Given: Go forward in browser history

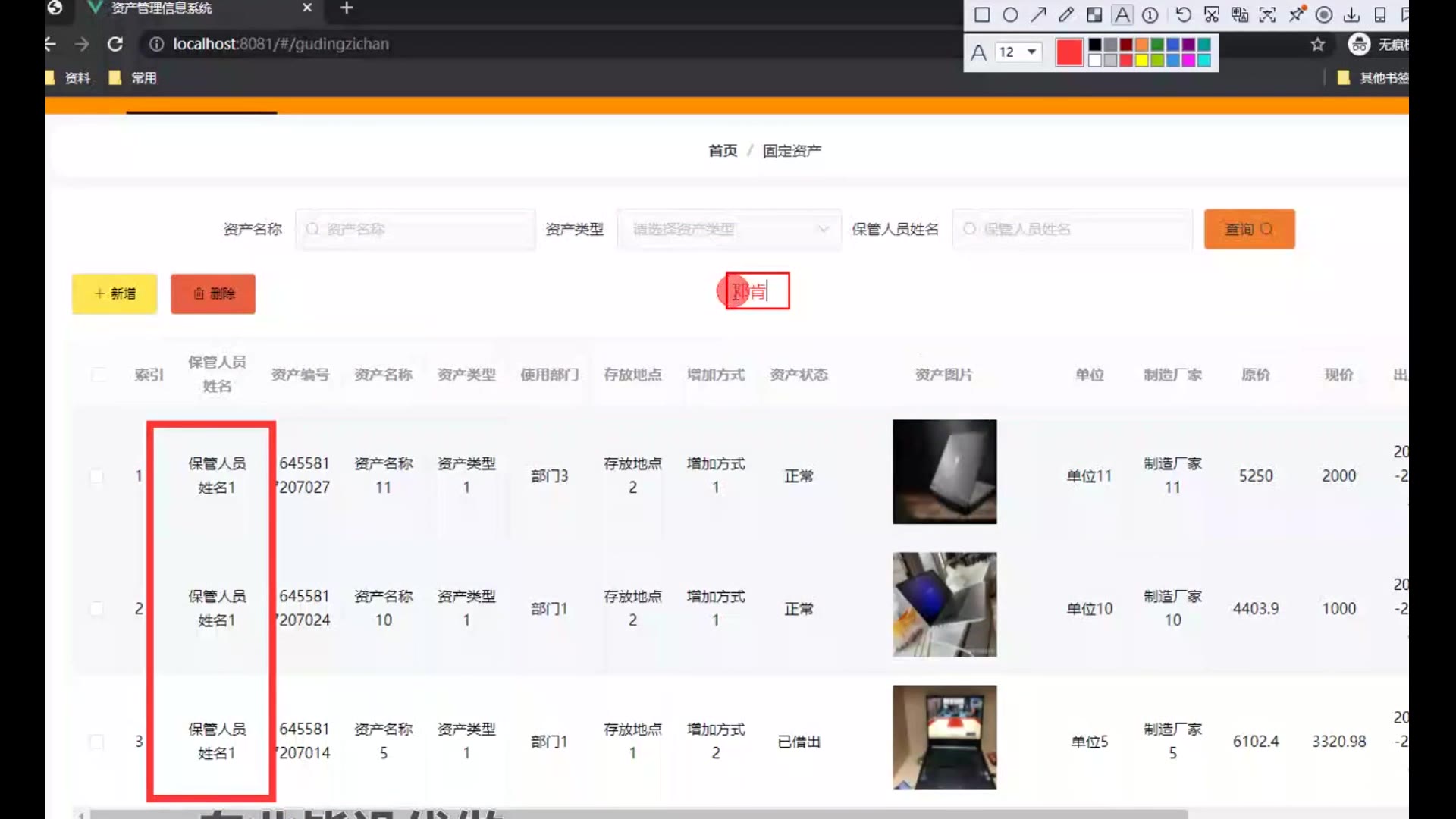Looking at the screenshot, I should tap(82, 44).
